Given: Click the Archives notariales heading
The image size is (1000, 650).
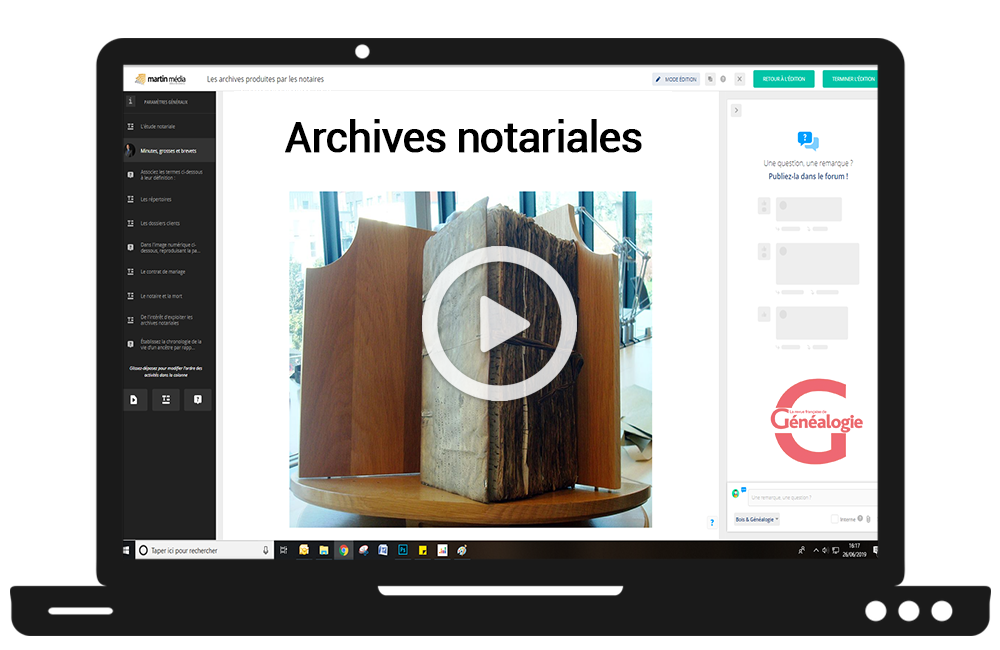Looking at the screenshot, I should point(464,138).
